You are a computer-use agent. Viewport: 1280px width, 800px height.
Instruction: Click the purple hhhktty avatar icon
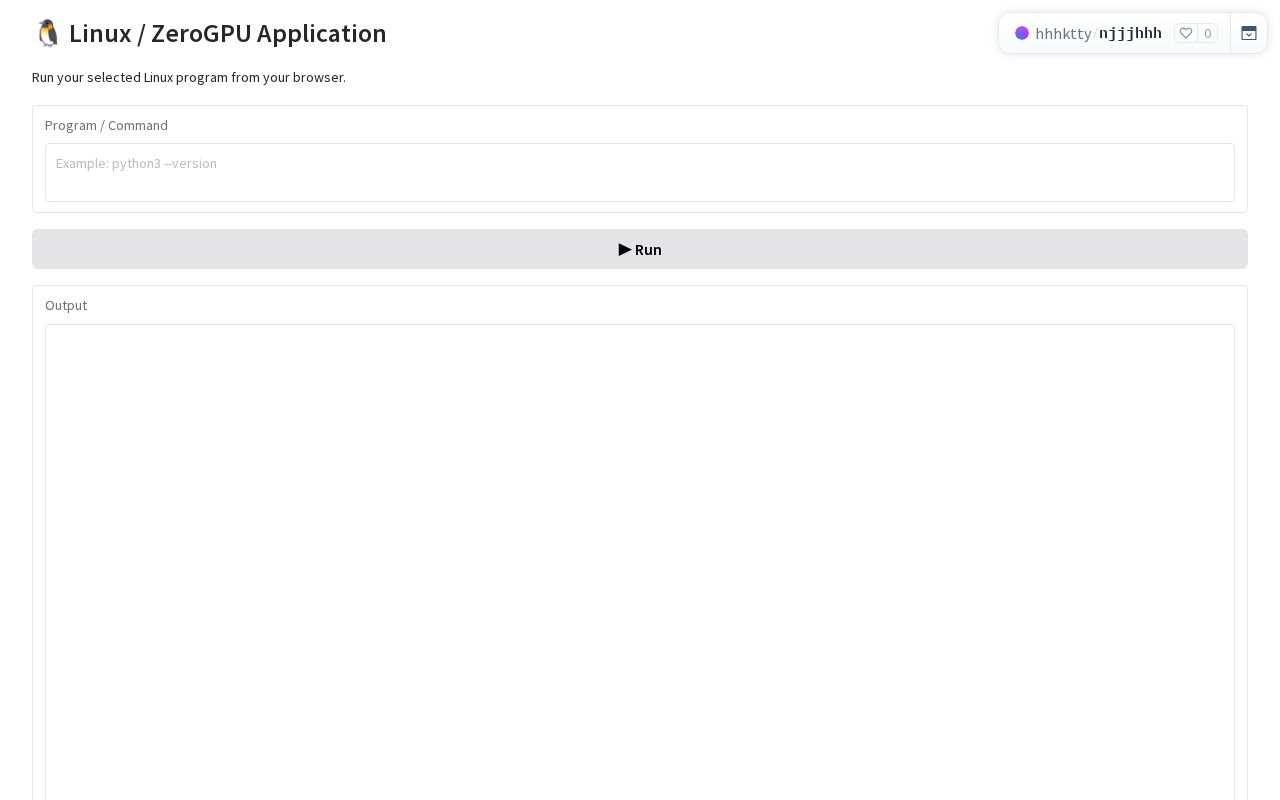1022,33
